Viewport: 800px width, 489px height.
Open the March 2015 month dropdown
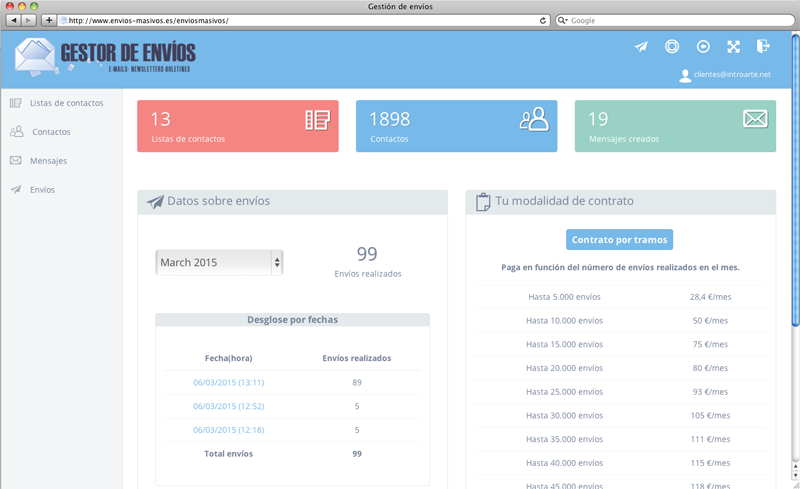click(x=219, y=262)
